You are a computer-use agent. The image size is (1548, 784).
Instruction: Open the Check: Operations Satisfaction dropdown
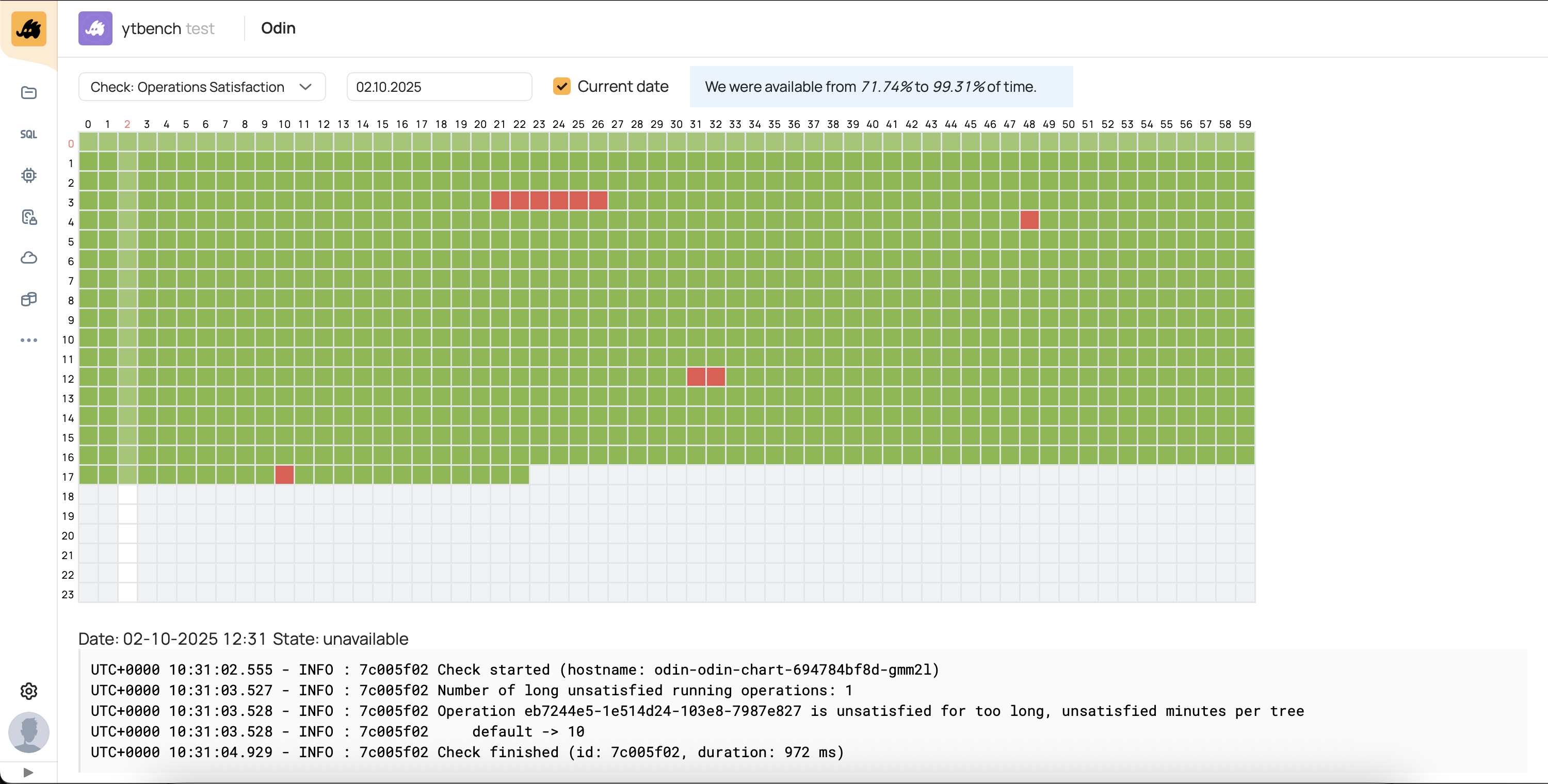point(201,87)
